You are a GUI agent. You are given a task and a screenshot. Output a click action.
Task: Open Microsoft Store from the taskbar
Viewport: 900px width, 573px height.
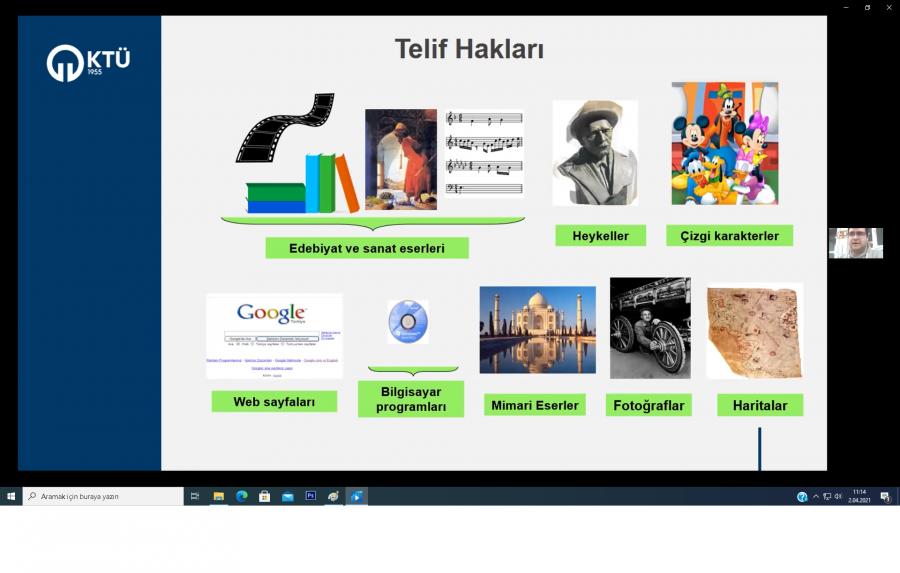[x=264, y=496]
